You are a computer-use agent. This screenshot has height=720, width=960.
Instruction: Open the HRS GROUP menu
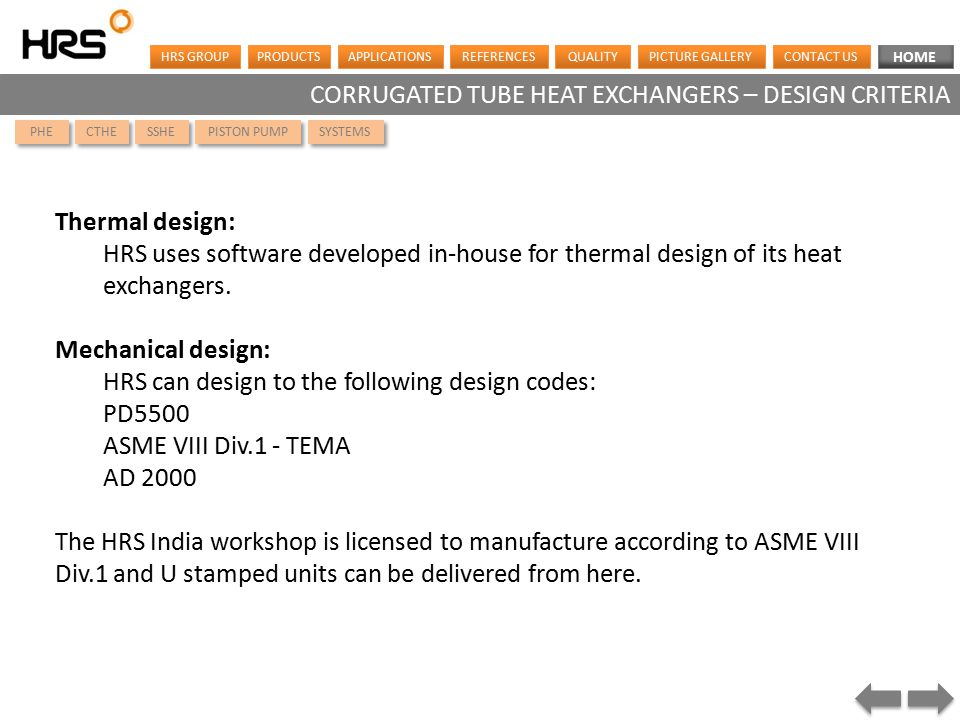click(195, 57)
